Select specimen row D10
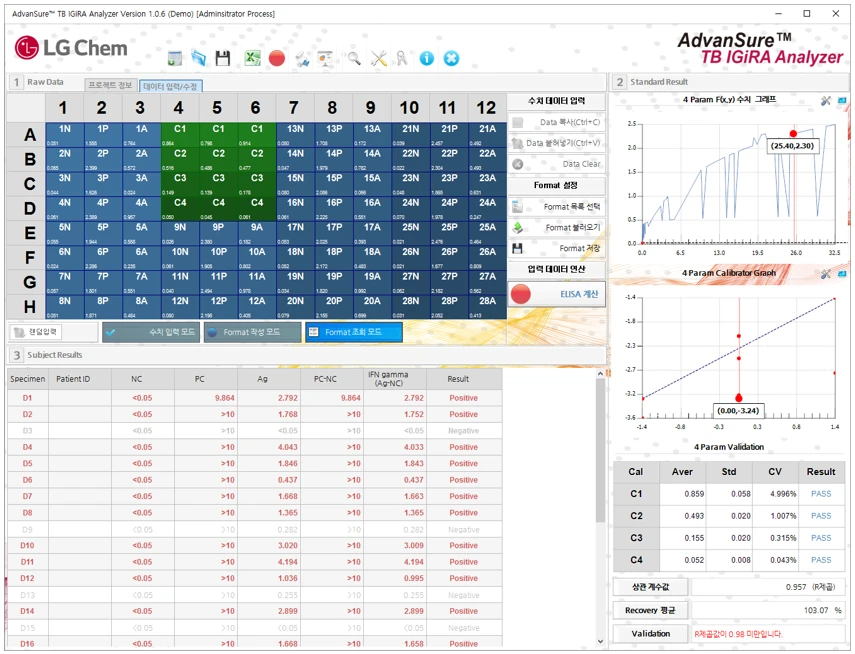This screenshot has height=654, width=855. [x=255, y=545]
